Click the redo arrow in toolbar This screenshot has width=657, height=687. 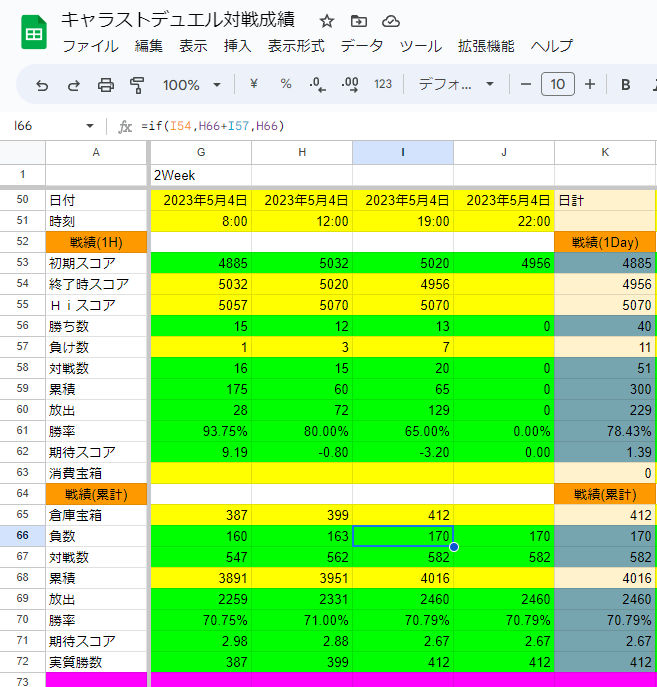tap(73, 85)
